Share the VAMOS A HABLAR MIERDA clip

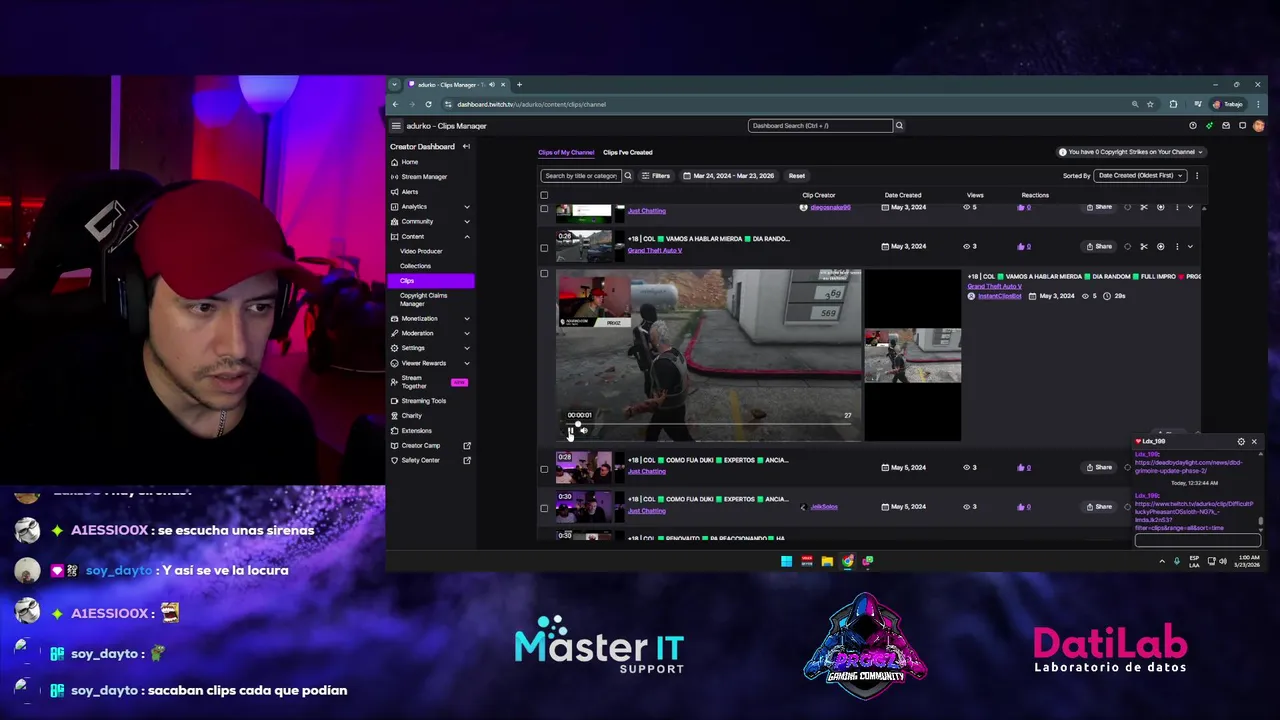tap(1100, 247)
